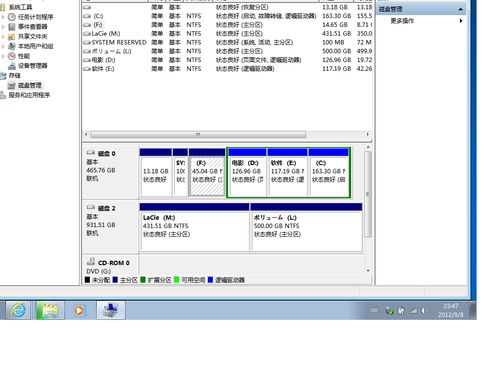Screen dimensions: 500x375
Task: Open Windows Explorer folder icon in taskbar
Action: coord(50,310)
